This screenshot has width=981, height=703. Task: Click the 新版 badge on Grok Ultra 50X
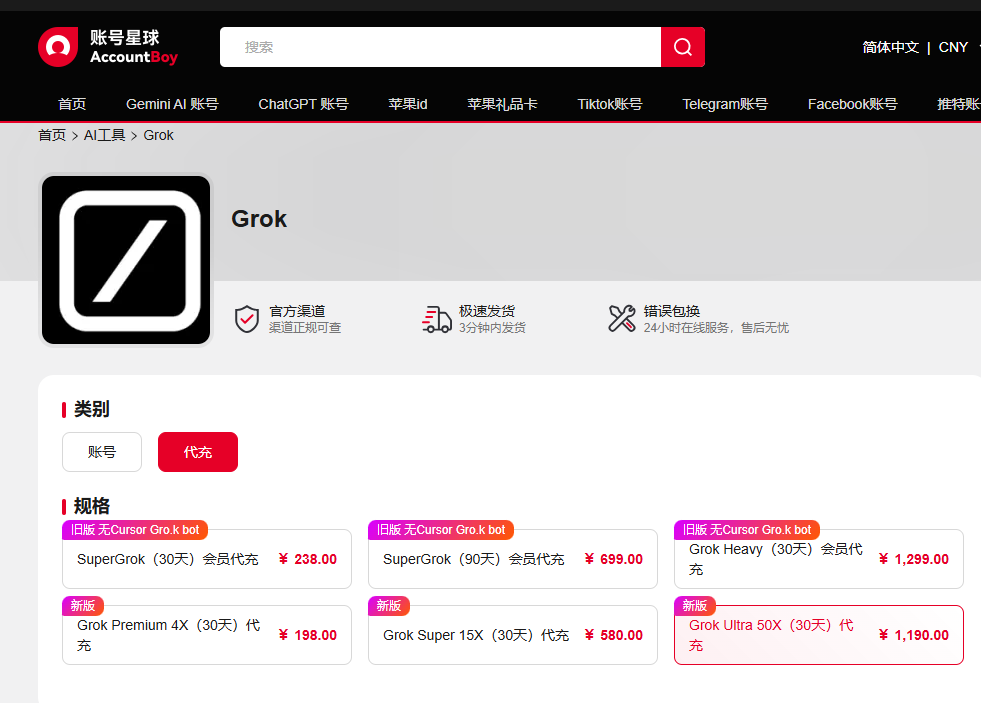(x=694, y=605)
